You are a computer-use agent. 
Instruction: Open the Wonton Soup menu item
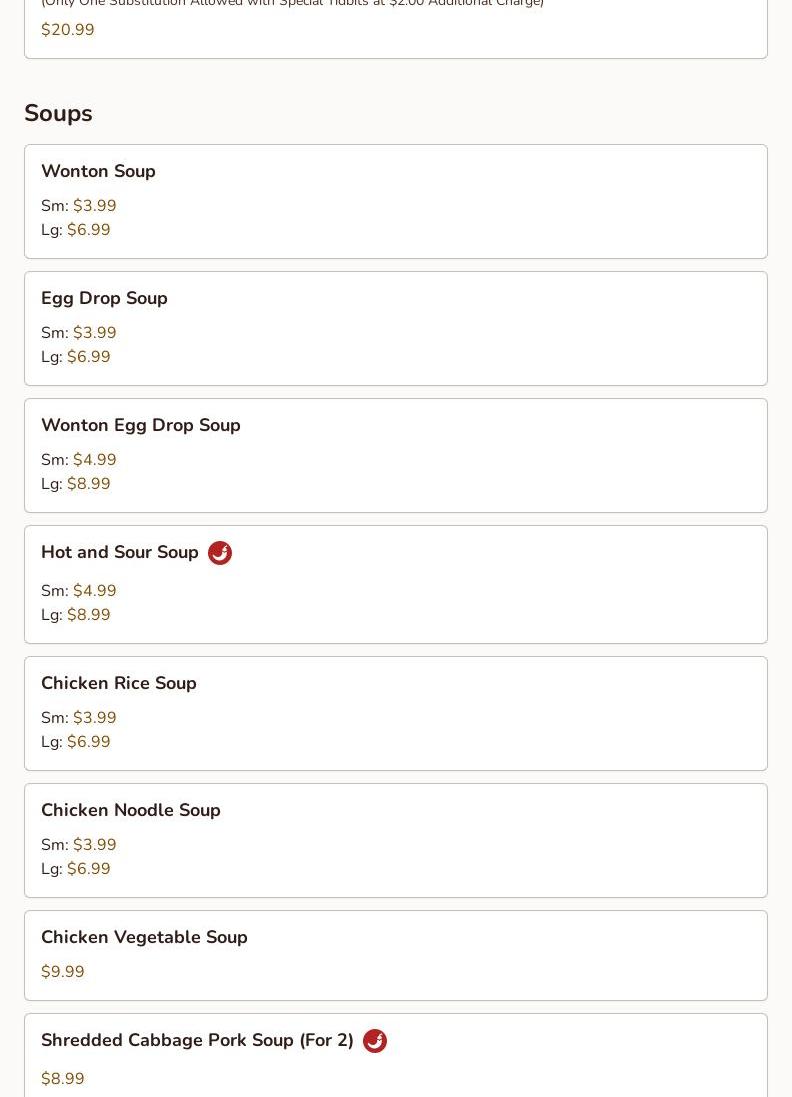pos(396,201)
